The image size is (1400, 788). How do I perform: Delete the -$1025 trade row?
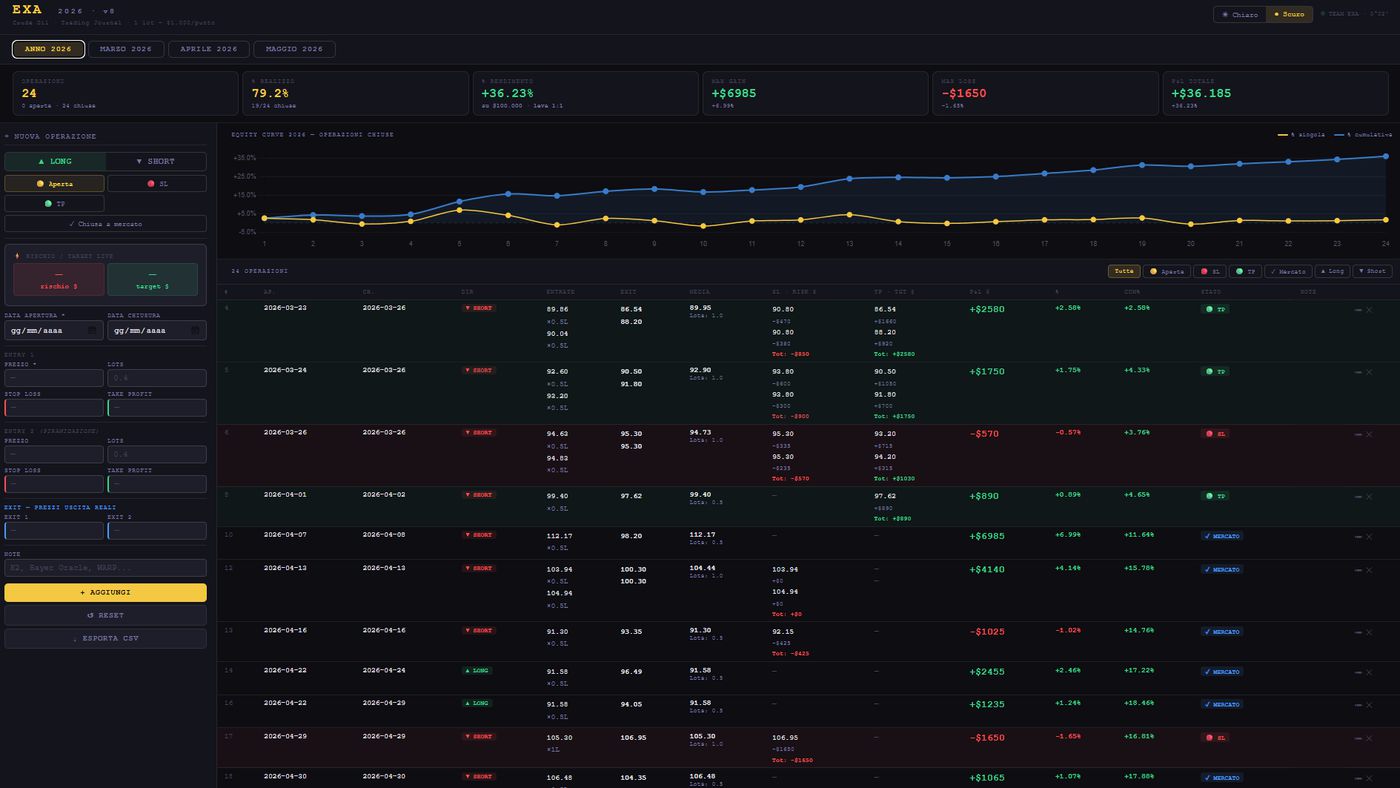(1369, 632)
